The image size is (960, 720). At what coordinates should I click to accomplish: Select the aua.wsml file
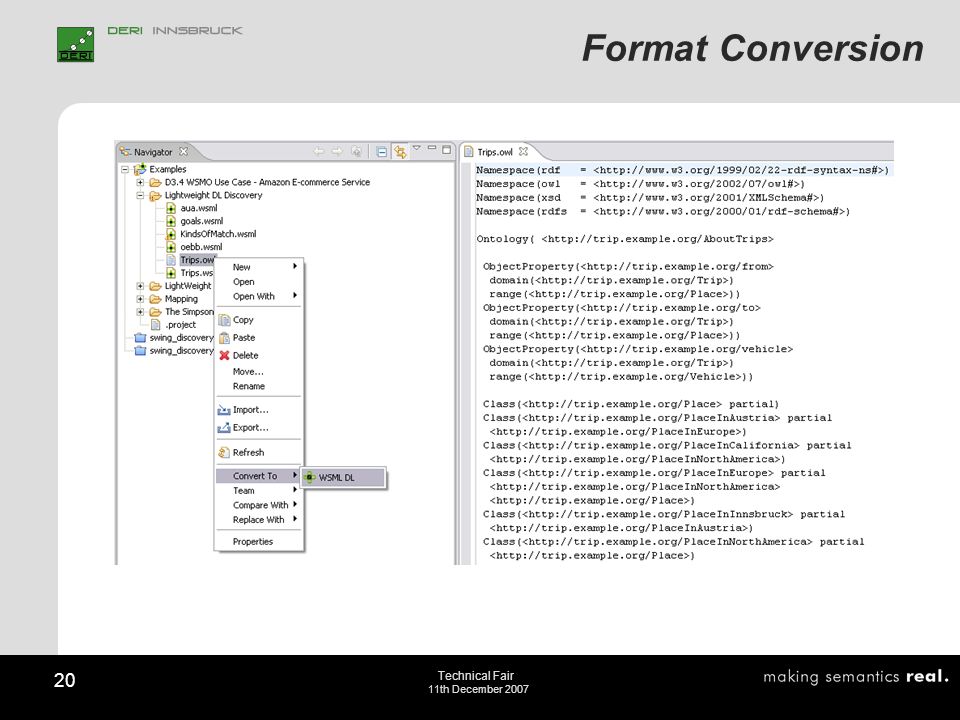(x=198, y=208)
